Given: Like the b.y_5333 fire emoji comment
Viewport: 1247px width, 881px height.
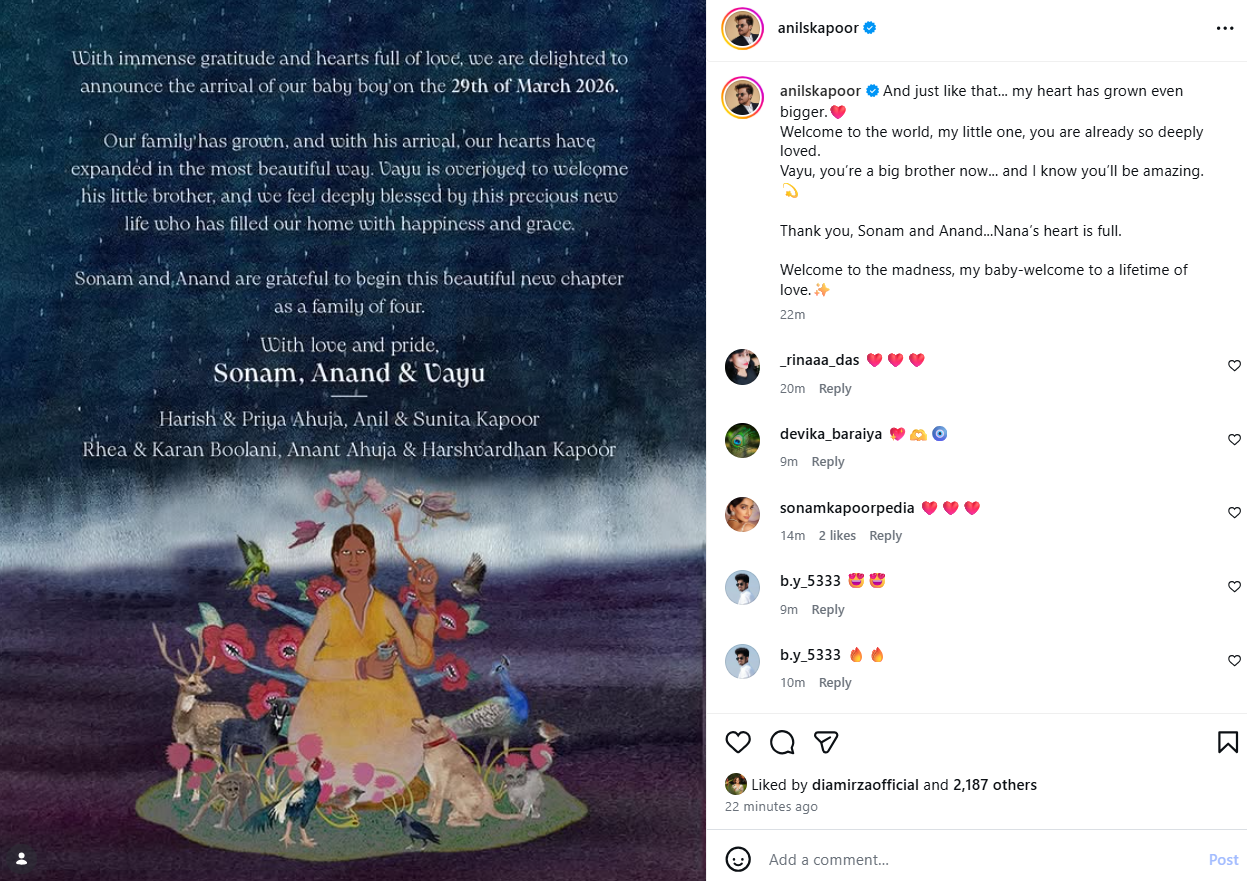Looking at the screenshot, I should coord(1234,661).
